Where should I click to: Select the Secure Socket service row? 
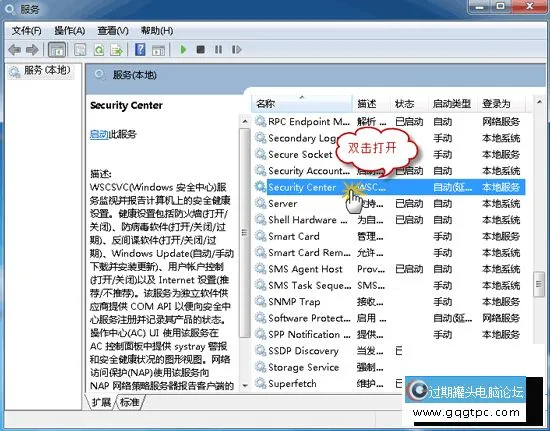tap(389, 155)
